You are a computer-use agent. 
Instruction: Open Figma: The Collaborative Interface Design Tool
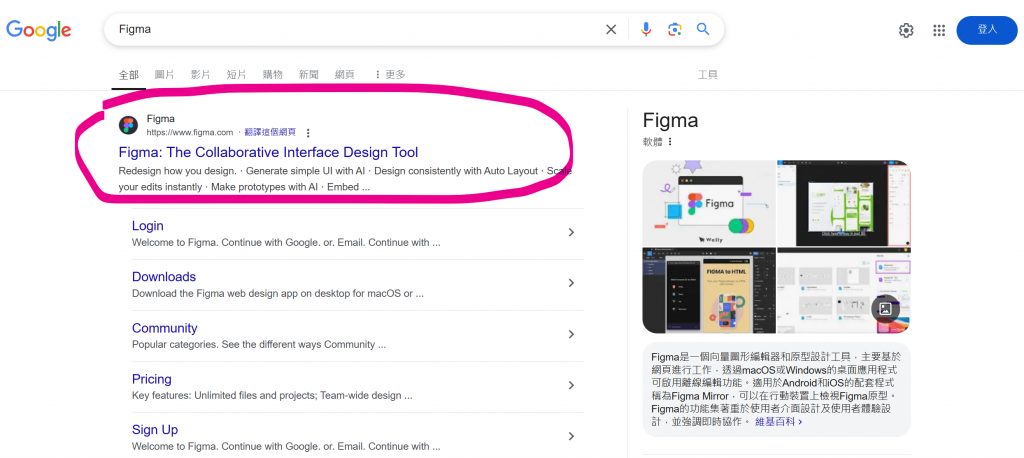pyautogui.click(x=268, y=152)
